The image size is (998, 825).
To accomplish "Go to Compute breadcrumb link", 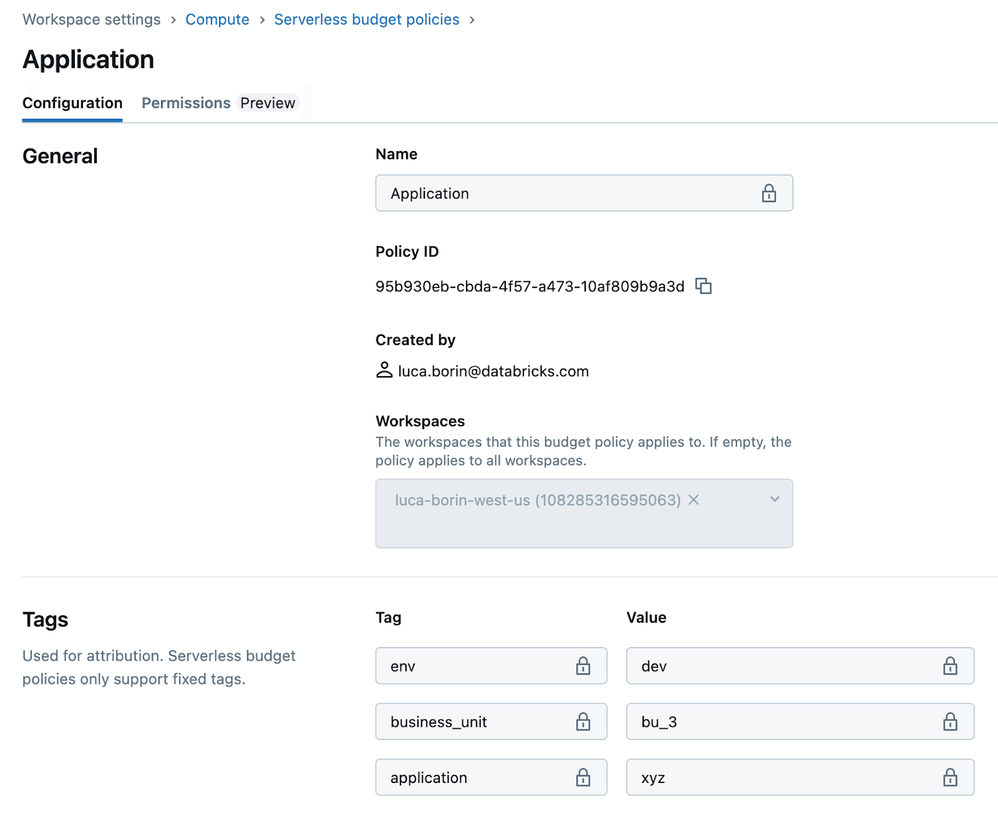I will click(217, 20).
